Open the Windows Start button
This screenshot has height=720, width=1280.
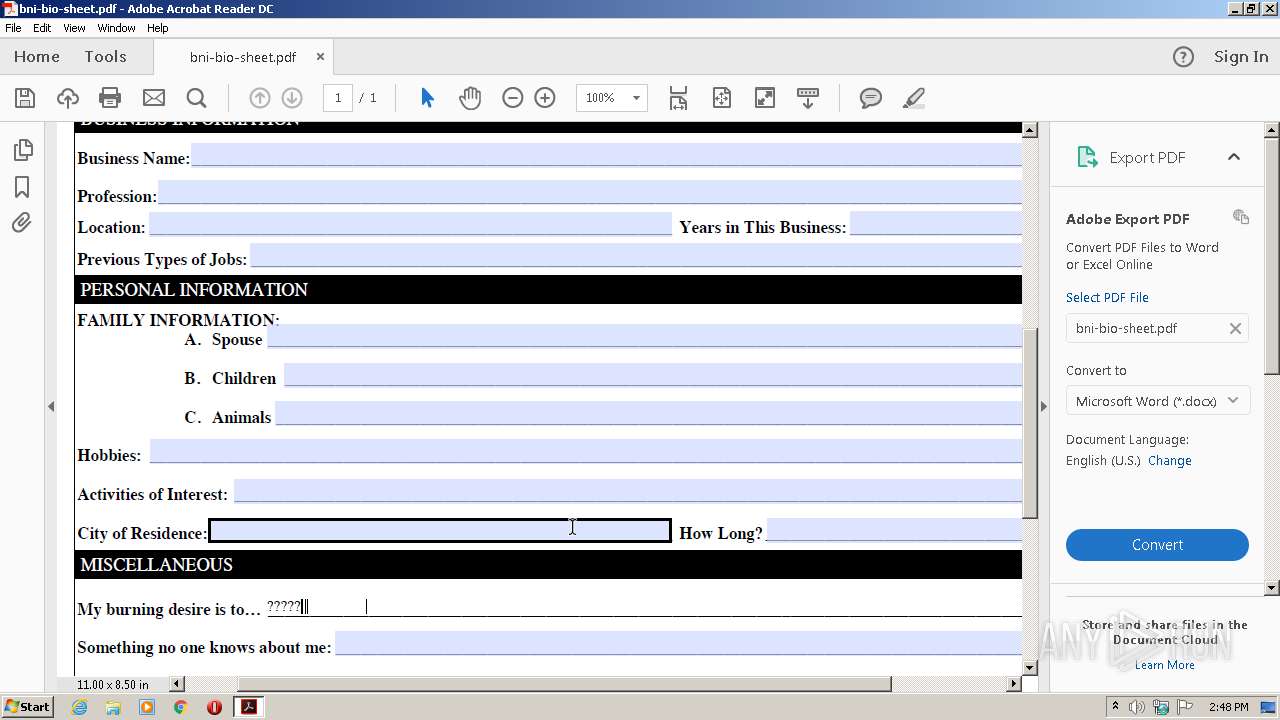click(27, 707)
